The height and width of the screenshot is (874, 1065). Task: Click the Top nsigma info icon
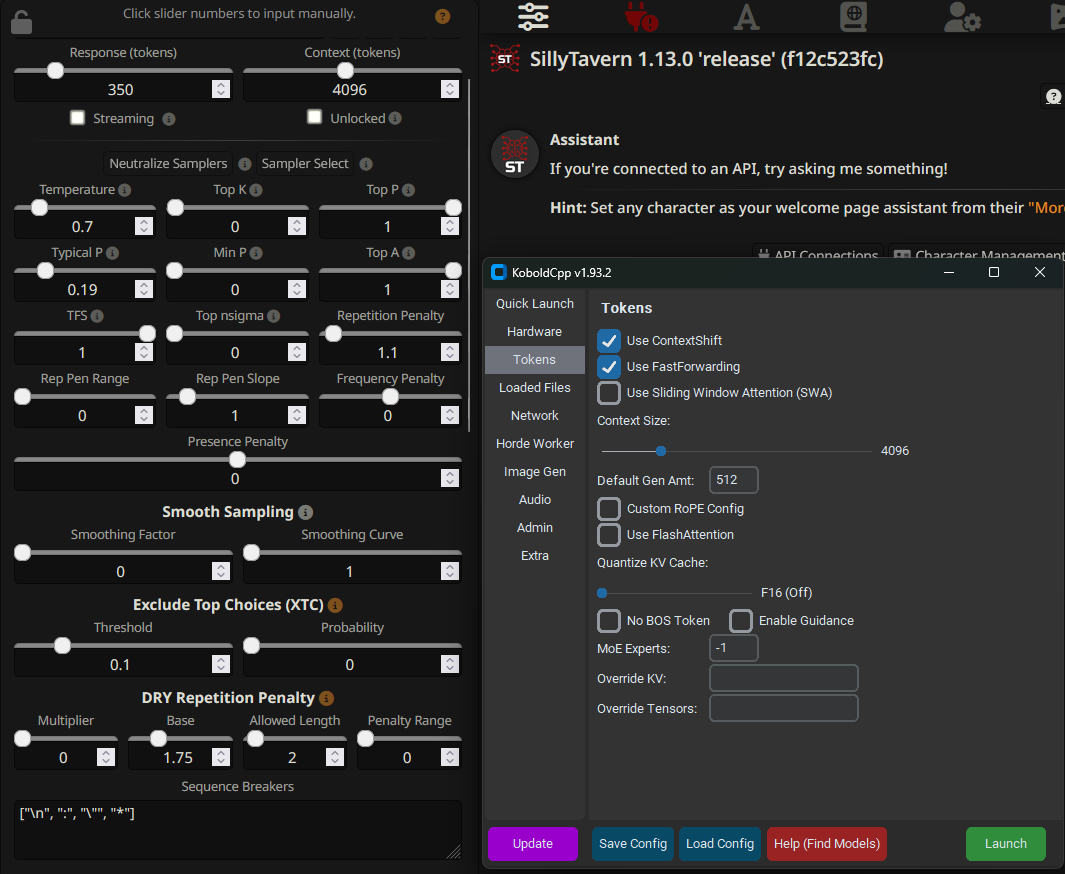click(x=273, y=316)
